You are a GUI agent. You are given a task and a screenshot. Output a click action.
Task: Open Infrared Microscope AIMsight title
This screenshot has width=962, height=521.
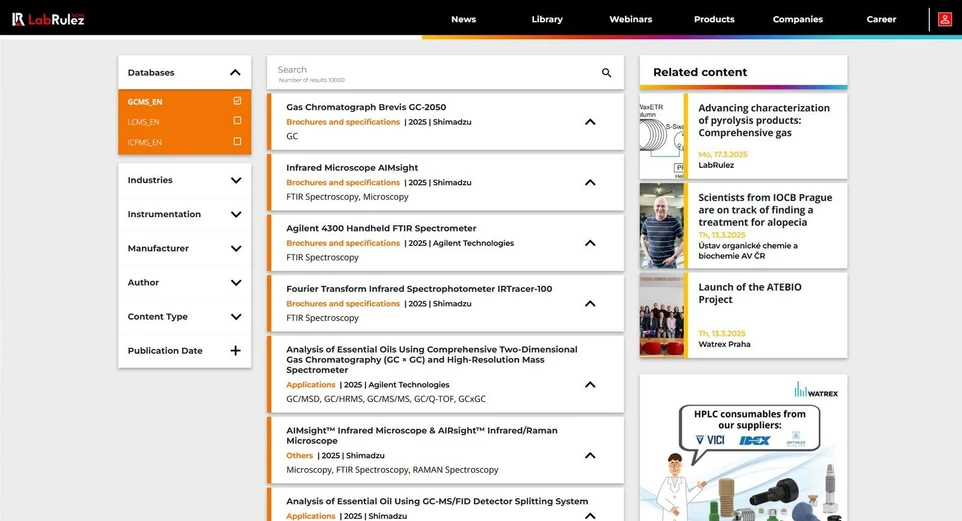(x=352, y=168)
